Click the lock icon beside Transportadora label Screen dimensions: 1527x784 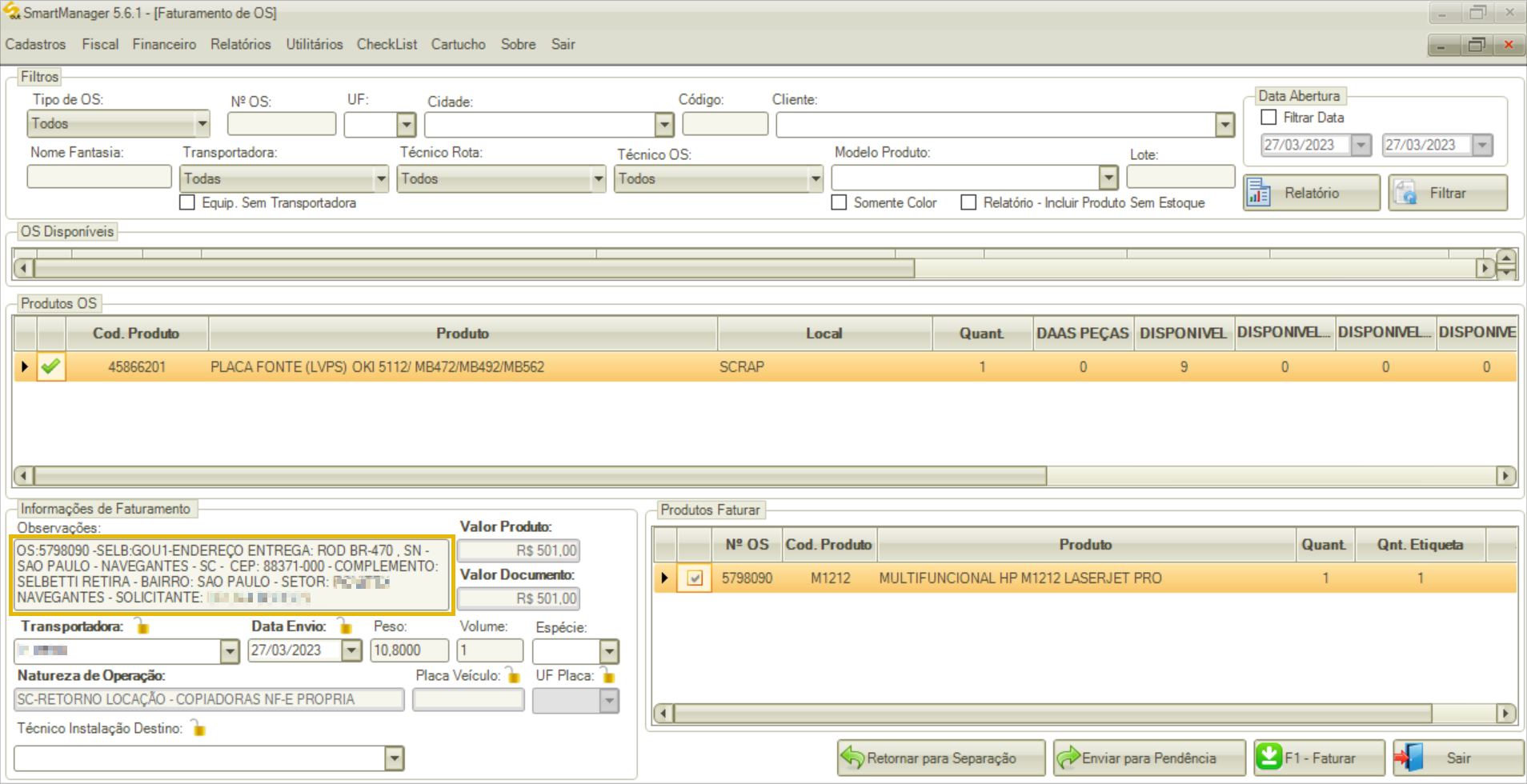[142, 626]
